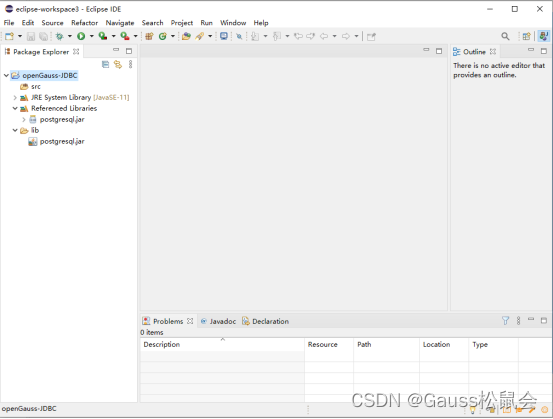This screenshot has height=419, width=553.
Task: Open the Refactor menu
Action: (x=84, y=23)
